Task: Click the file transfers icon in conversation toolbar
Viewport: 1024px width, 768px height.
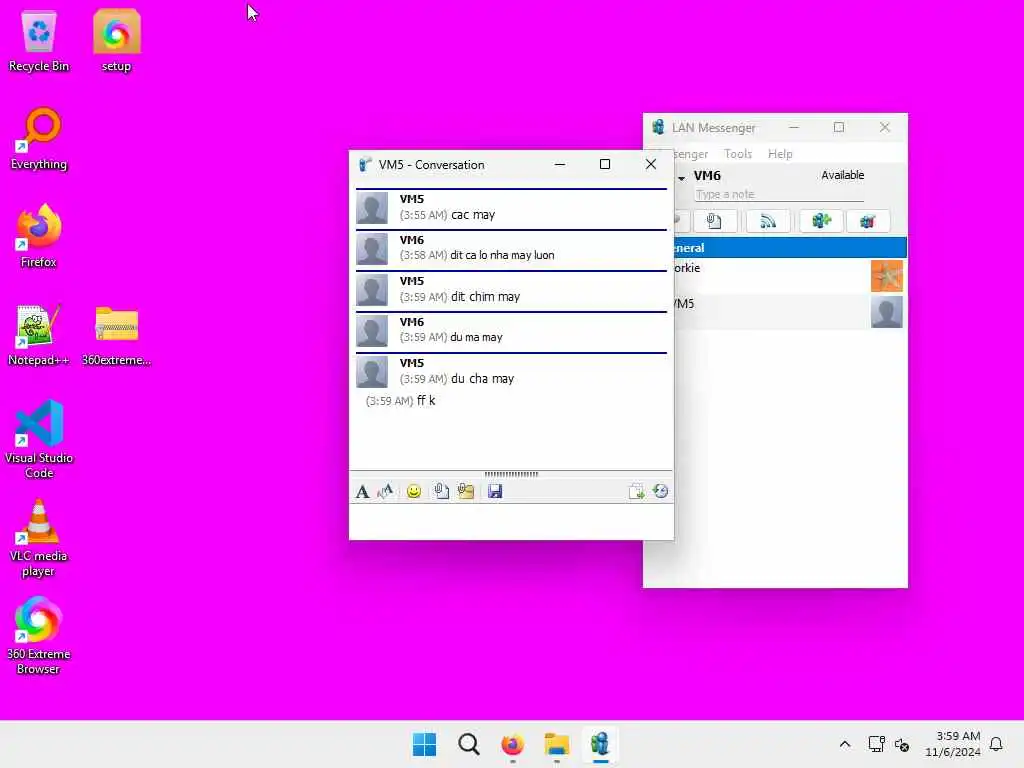Action: point(636,491)
